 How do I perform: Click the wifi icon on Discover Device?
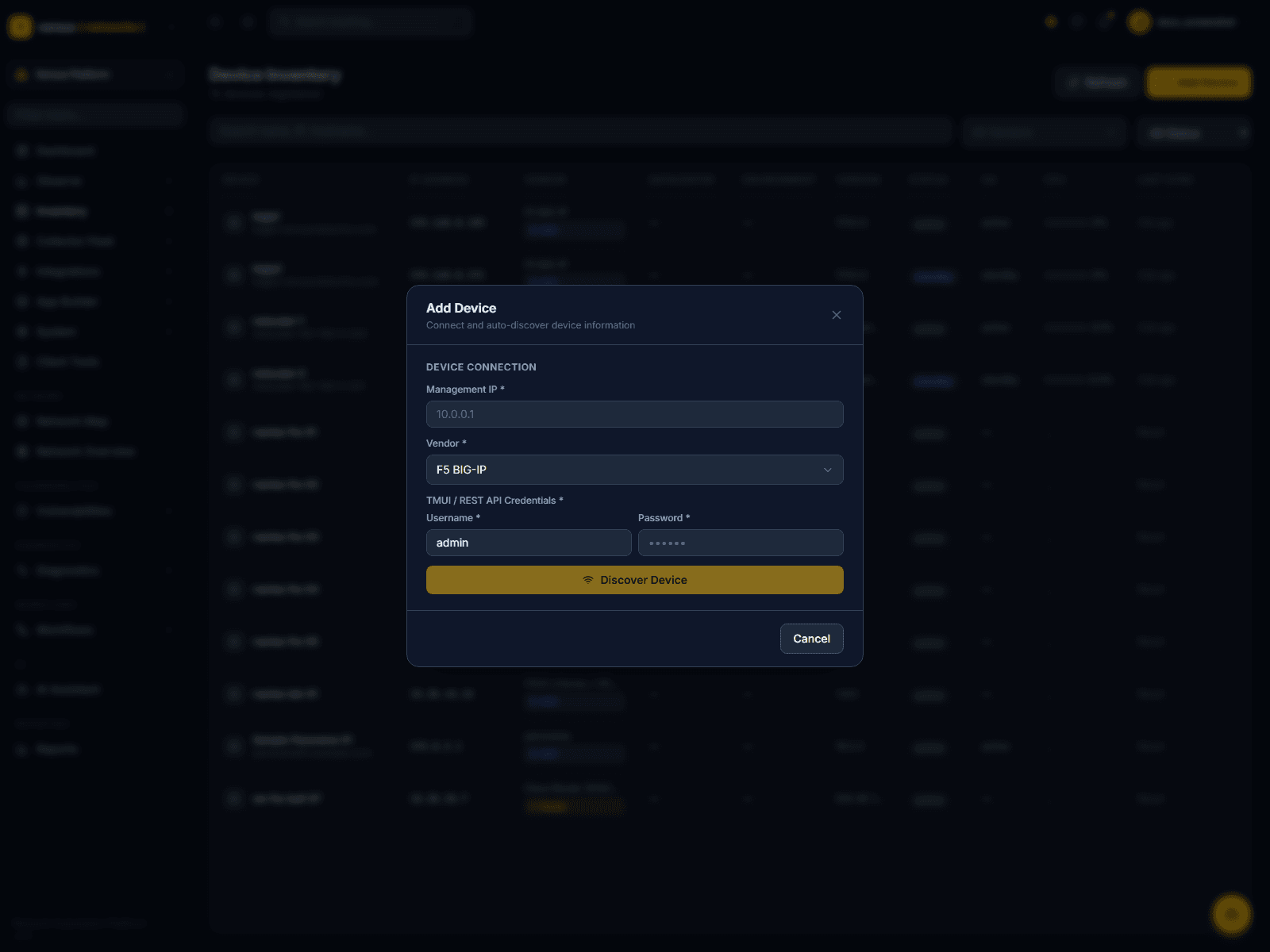click(x=588, y=580)
